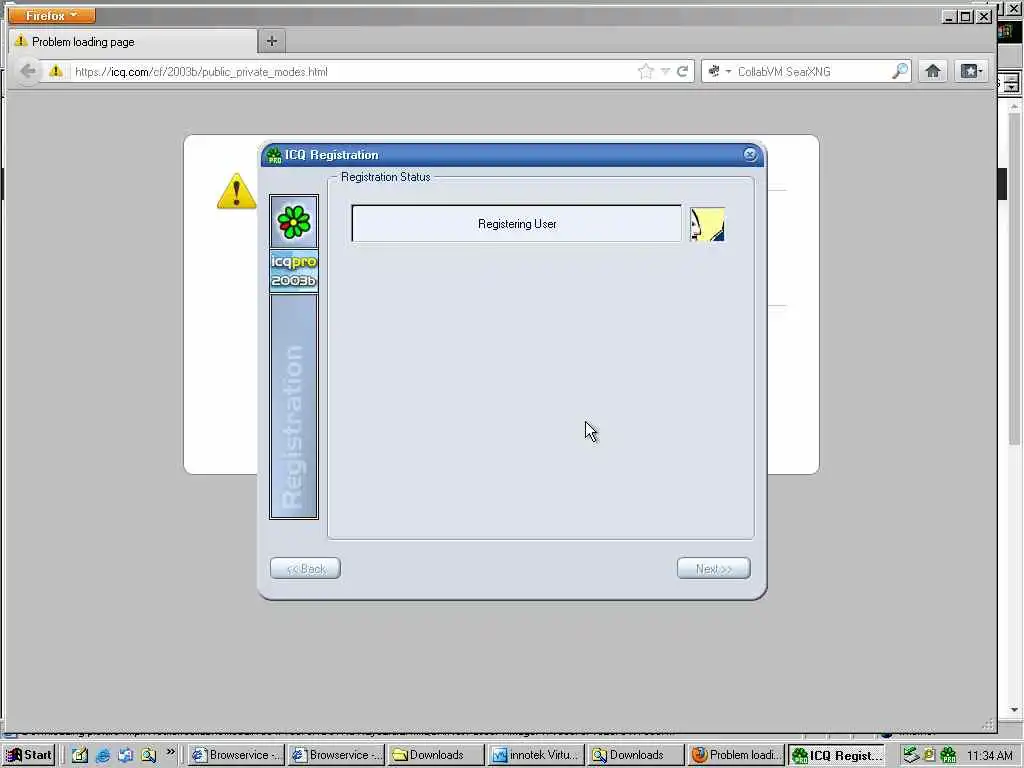Switch to ICQ Registration taskbar button
This screenshot has width=1024, height=768.
(836, 755)
